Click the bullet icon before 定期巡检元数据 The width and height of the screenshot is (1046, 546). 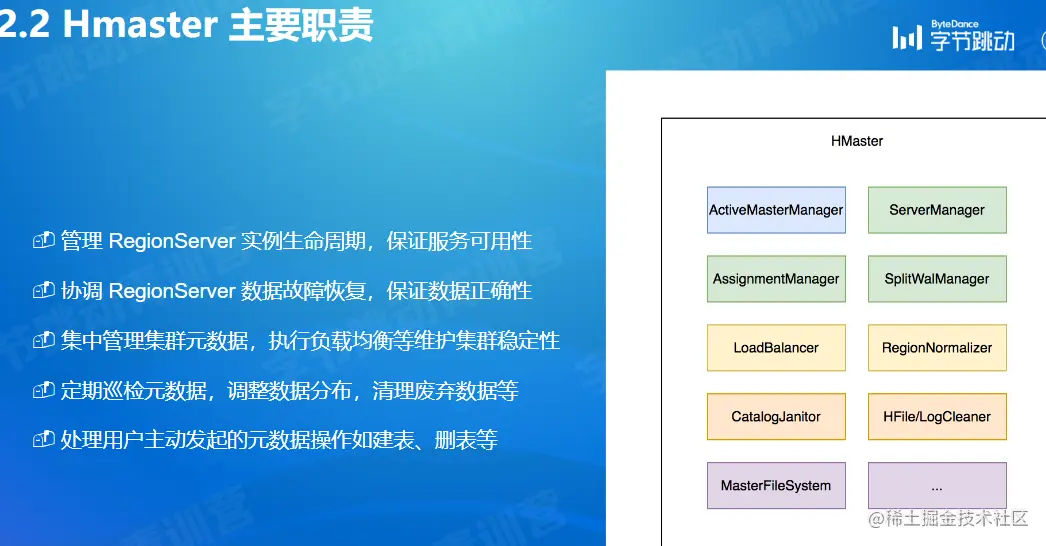pyautogui.click(x=44, y=390)
